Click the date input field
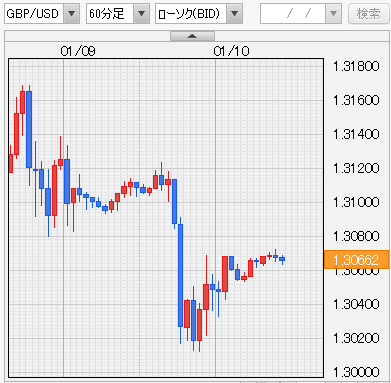The image size is (391, 383). (293, 14)
